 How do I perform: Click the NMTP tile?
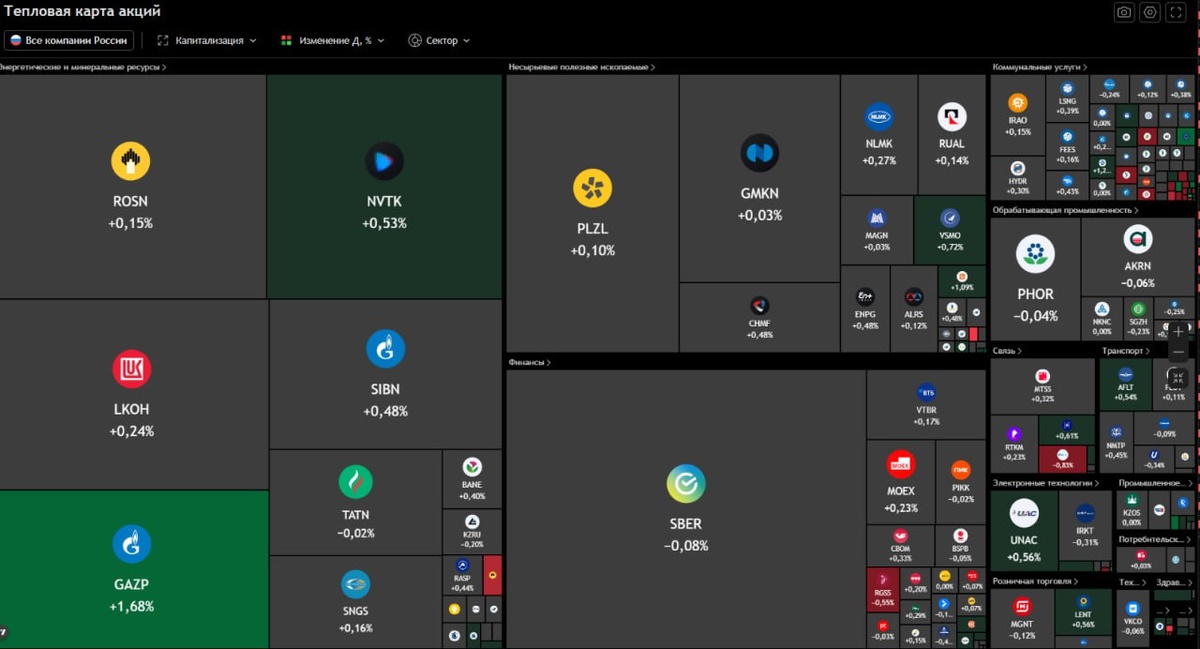1117,444
